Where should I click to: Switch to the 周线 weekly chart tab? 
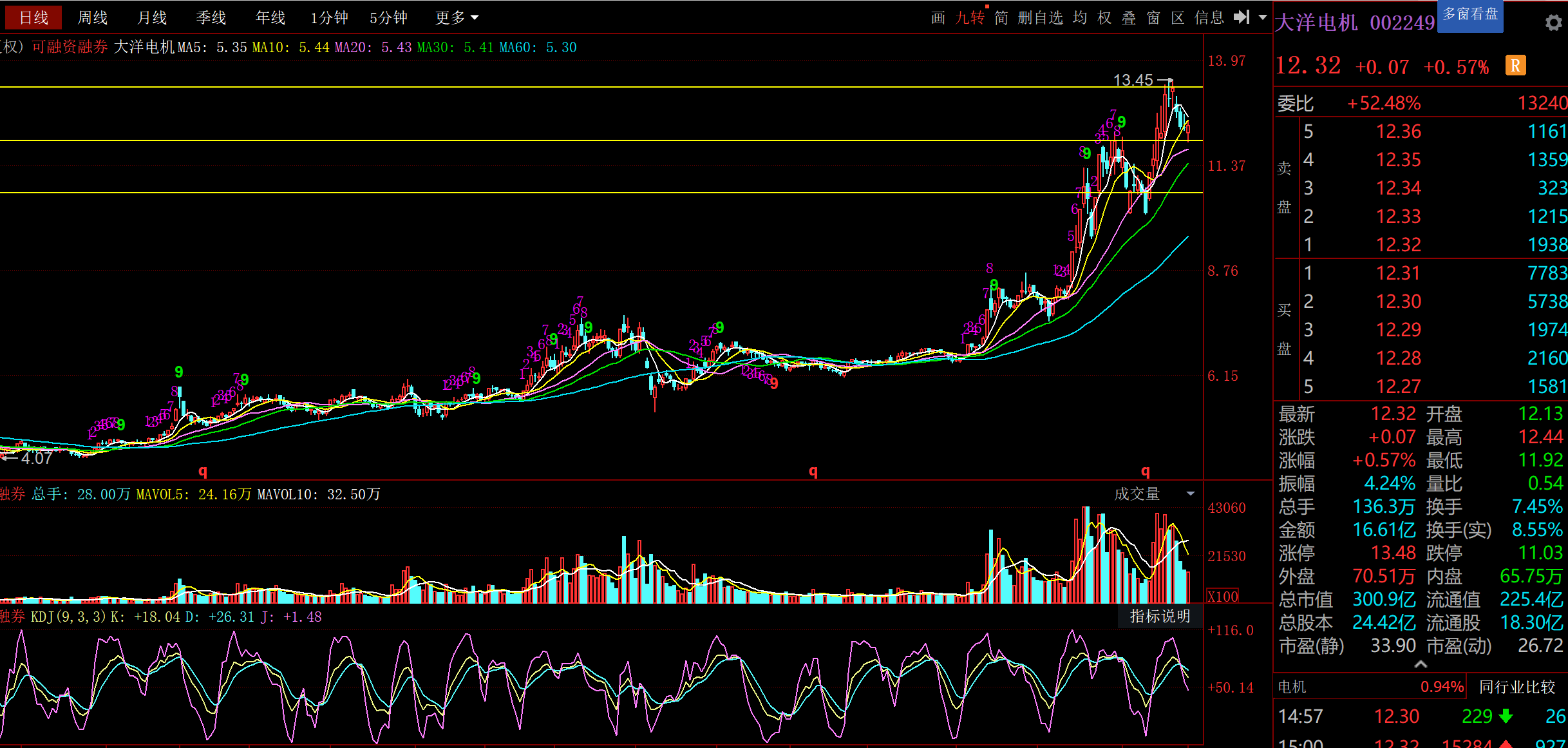[x=93, y=18]
